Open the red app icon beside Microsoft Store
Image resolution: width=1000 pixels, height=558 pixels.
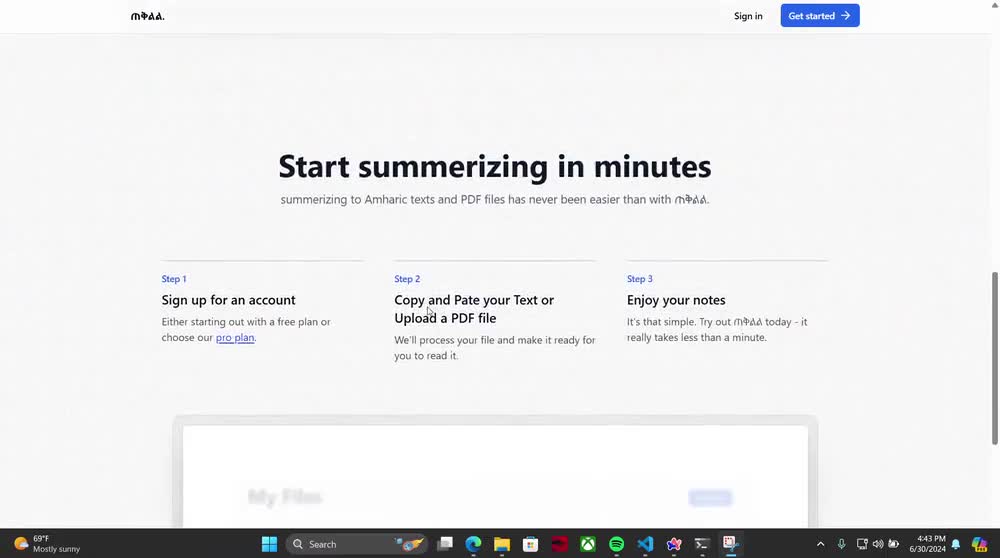tap(559, 544)
